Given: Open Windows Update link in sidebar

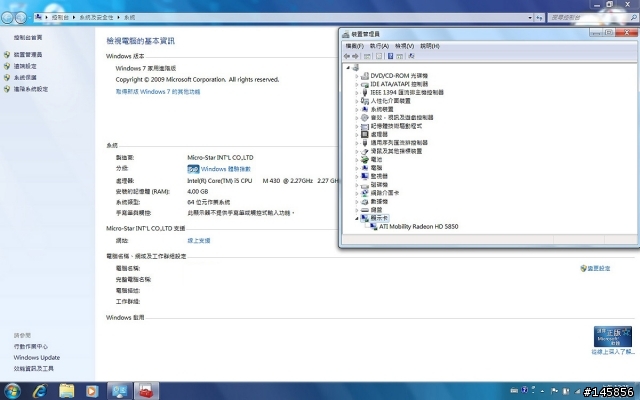Looking at the screenshot, I should pyautogui.click(x=37, y=358).
